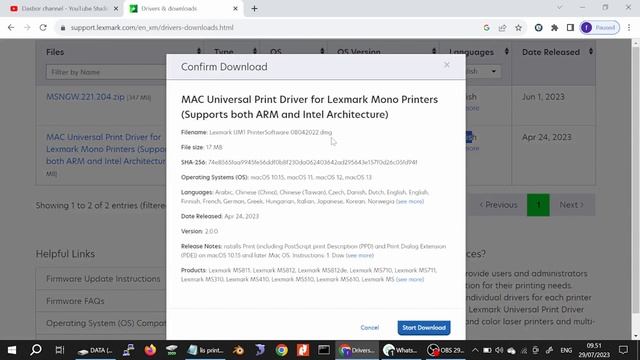Open MAC Universal Print Driver link in table
640x360 pixels.
[106, 149]
